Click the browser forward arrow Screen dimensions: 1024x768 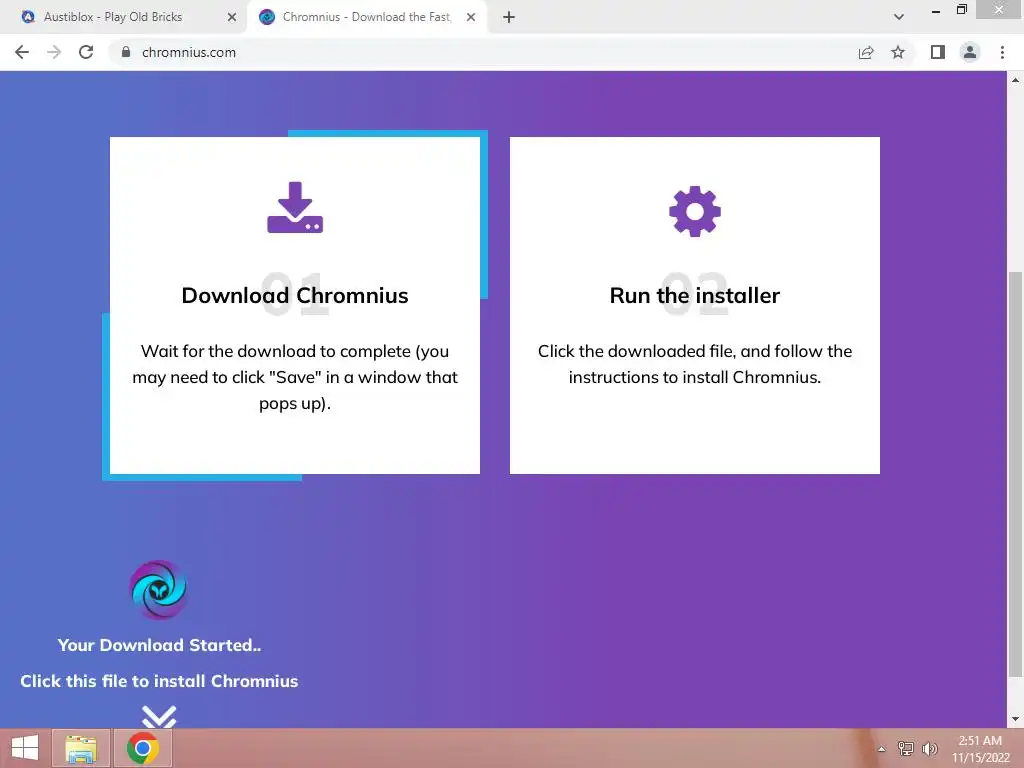[x=54, y=52]
